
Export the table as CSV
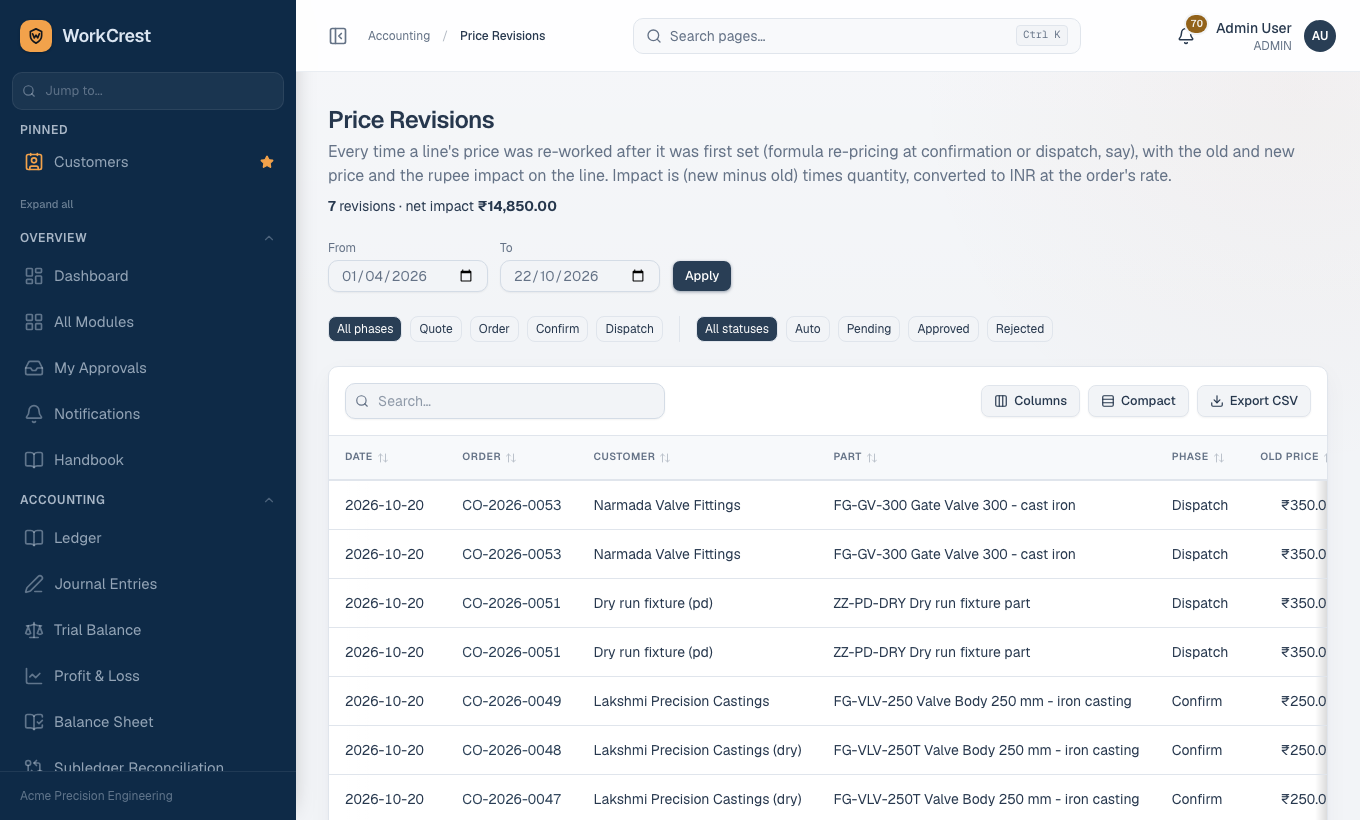pos(1254,401)
